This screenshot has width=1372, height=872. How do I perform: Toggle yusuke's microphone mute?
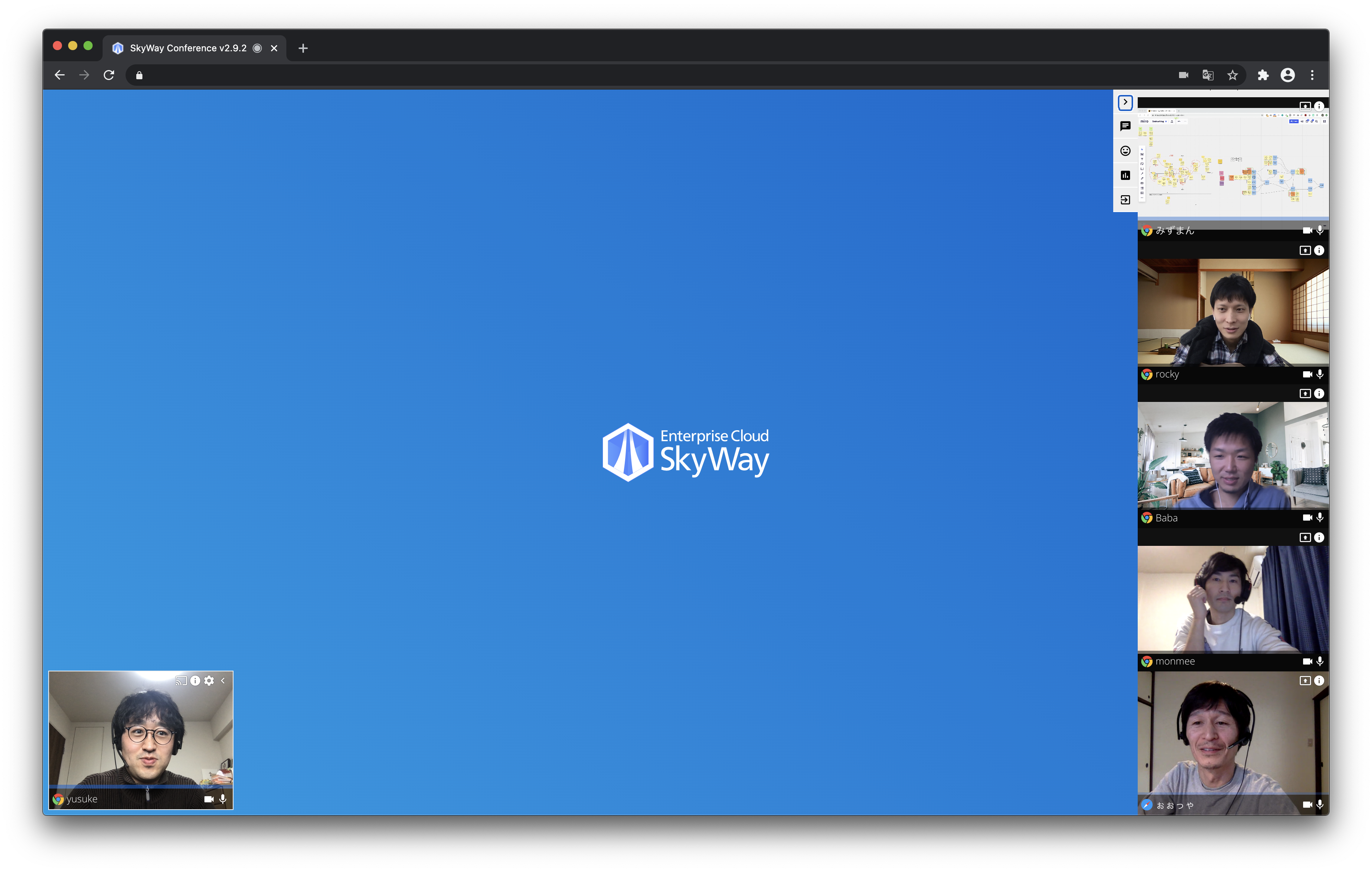click(x=223, y=799)
